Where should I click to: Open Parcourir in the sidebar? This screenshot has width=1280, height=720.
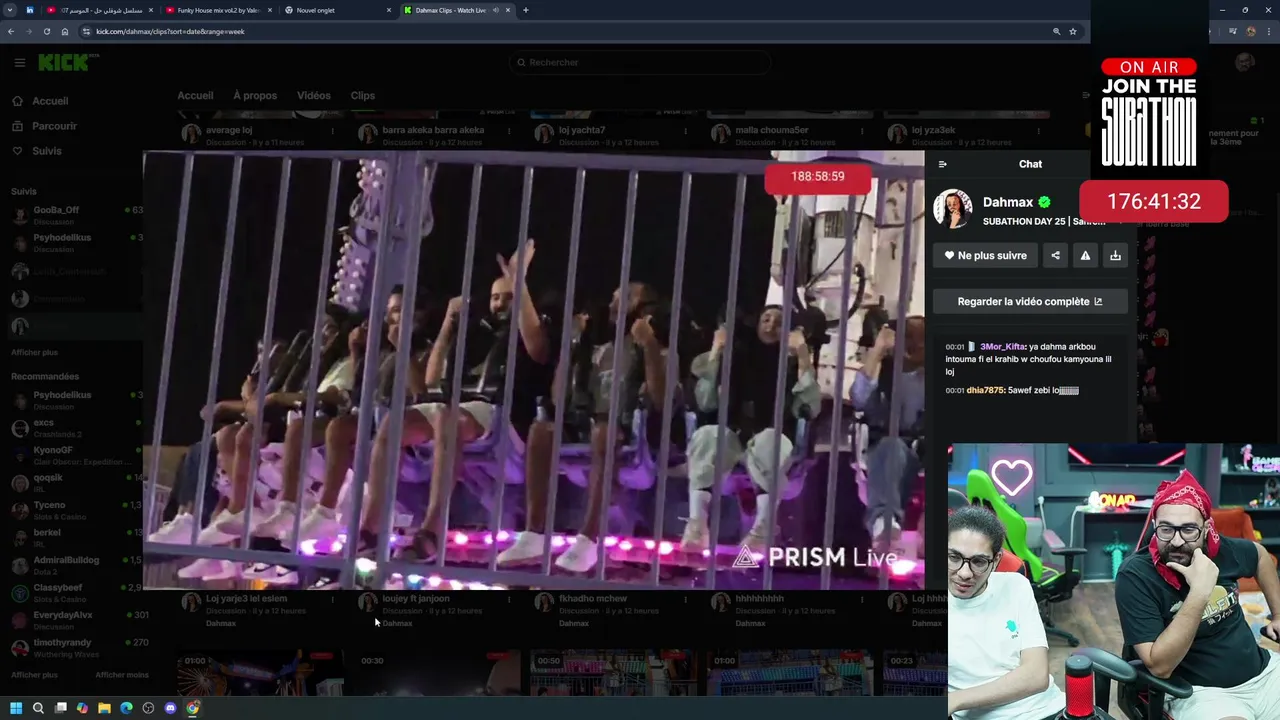coord(54,126)
